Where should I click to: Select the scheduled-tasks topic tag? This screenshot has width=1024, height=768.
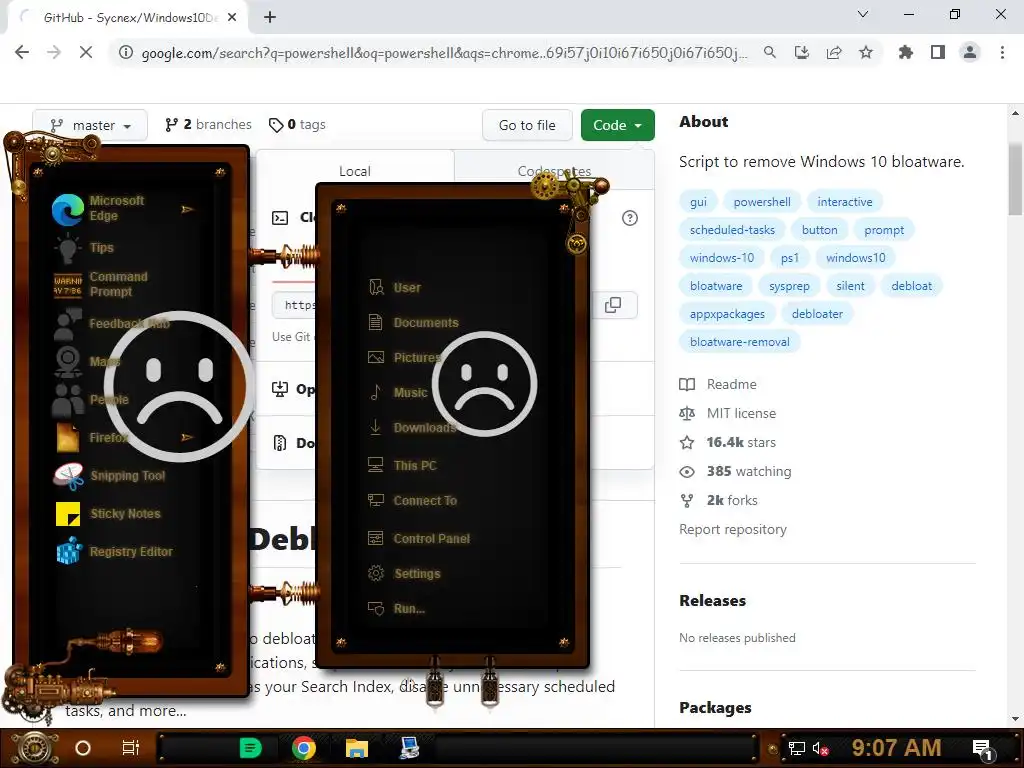click(732, 230)
